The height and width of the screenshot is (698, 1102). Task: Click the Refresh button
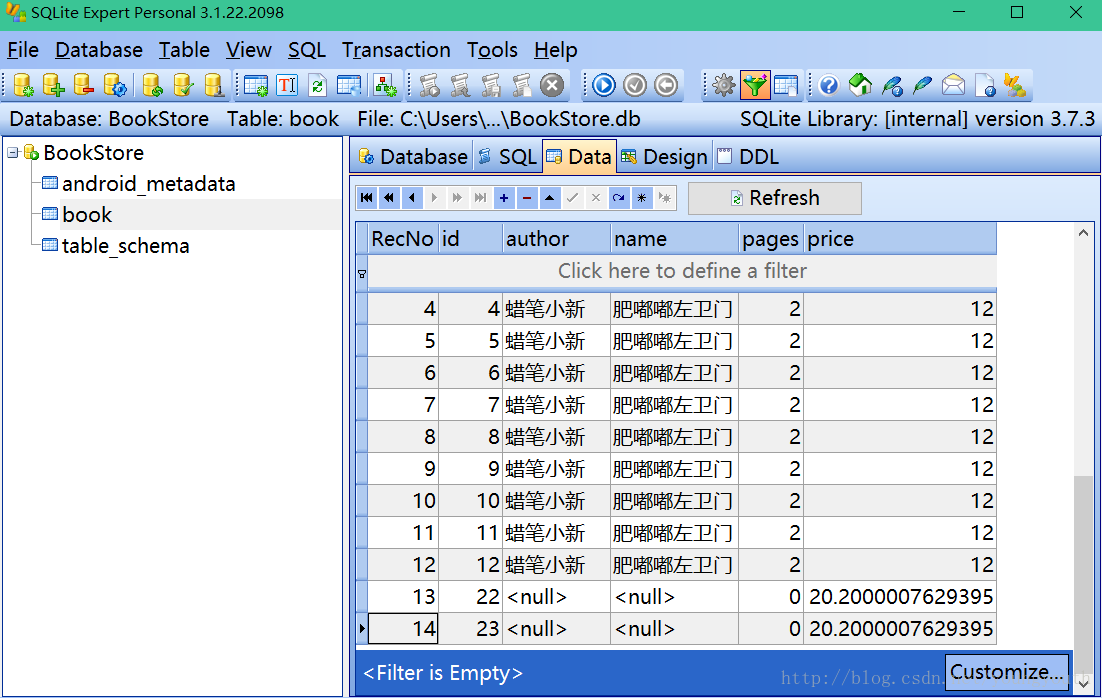tap(774, 198)
